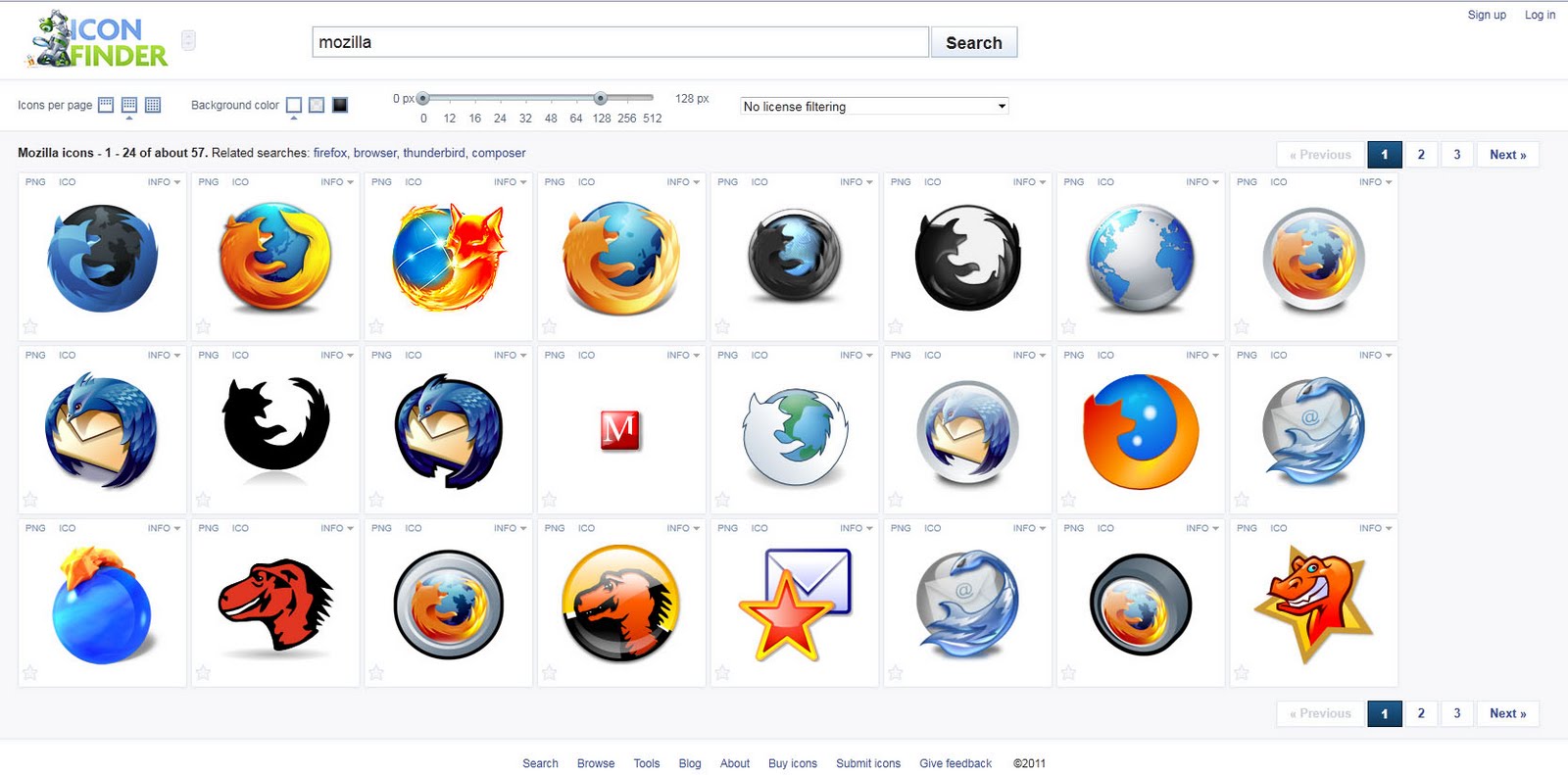Follow the firefox related search link
Screen dimensions: 1568x775
[x=330, y=153]
